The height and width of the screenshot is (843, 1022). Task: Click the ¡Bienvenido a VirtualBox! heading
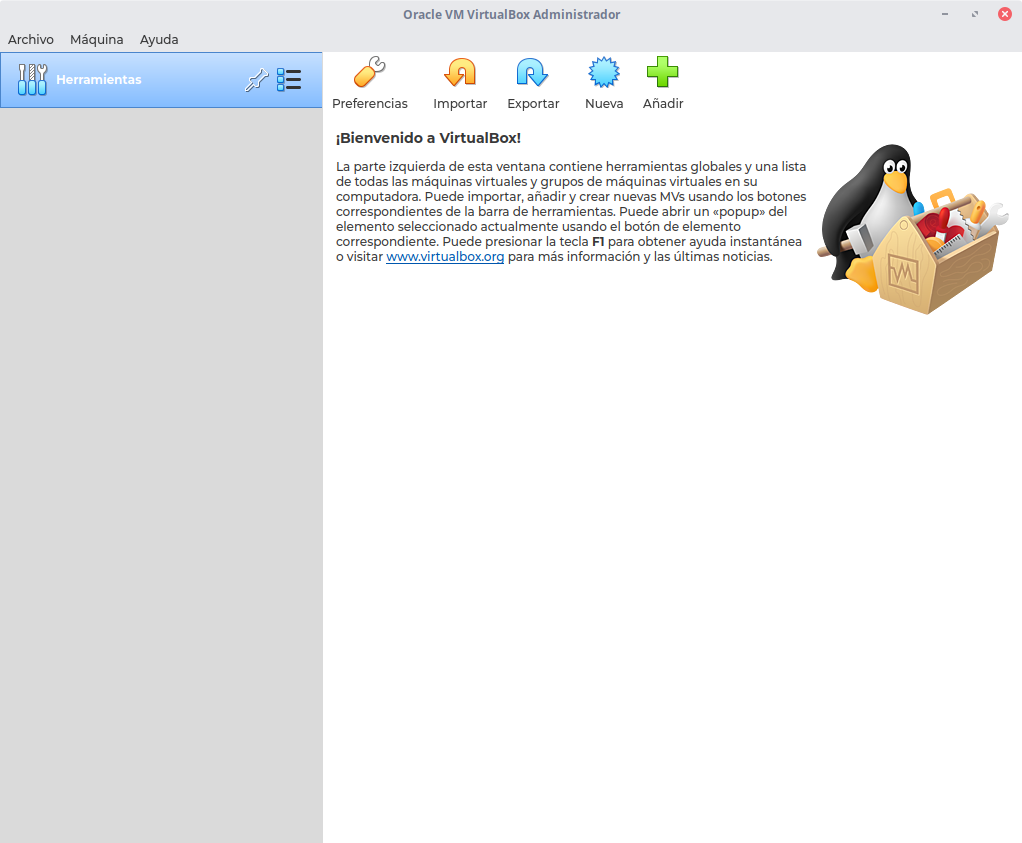coord(428,138)
